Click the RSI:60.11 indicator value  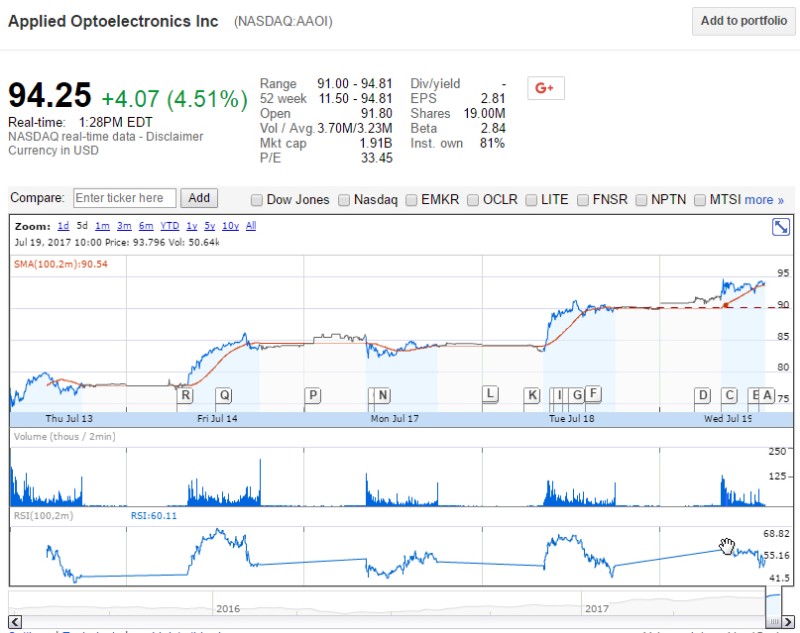point(154,516)
